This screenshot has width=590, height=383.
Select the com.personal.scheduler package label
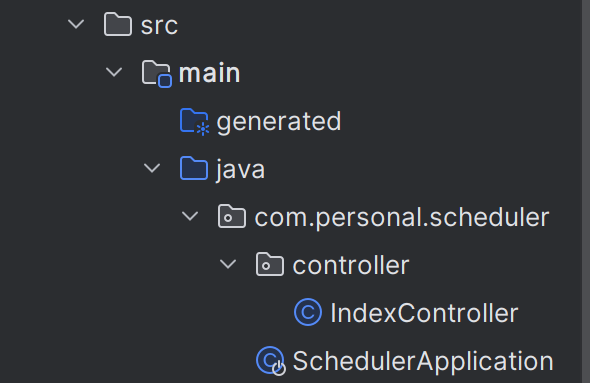point(402,218)
